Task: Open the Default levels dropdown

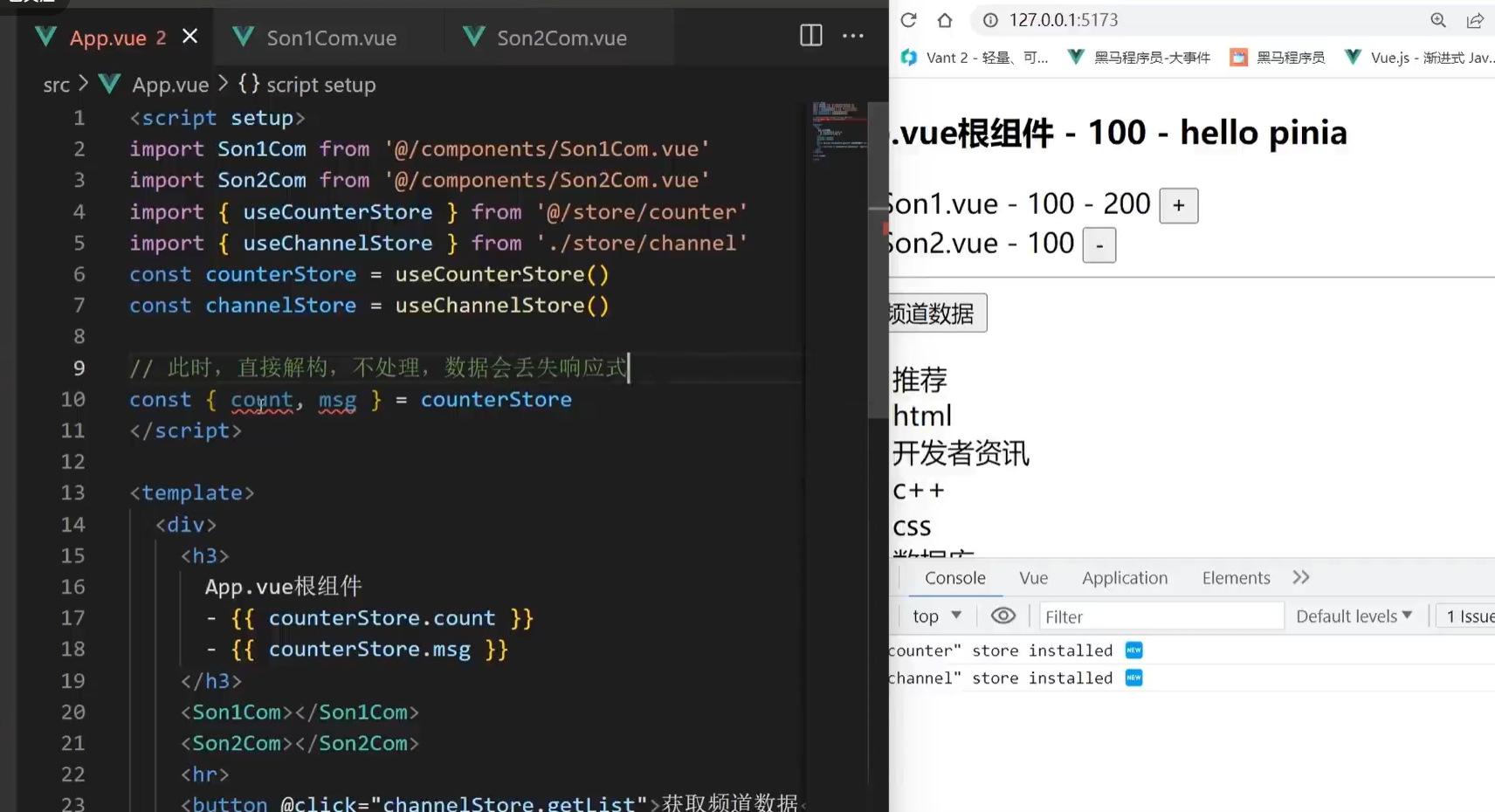Action: (1353, 616)
